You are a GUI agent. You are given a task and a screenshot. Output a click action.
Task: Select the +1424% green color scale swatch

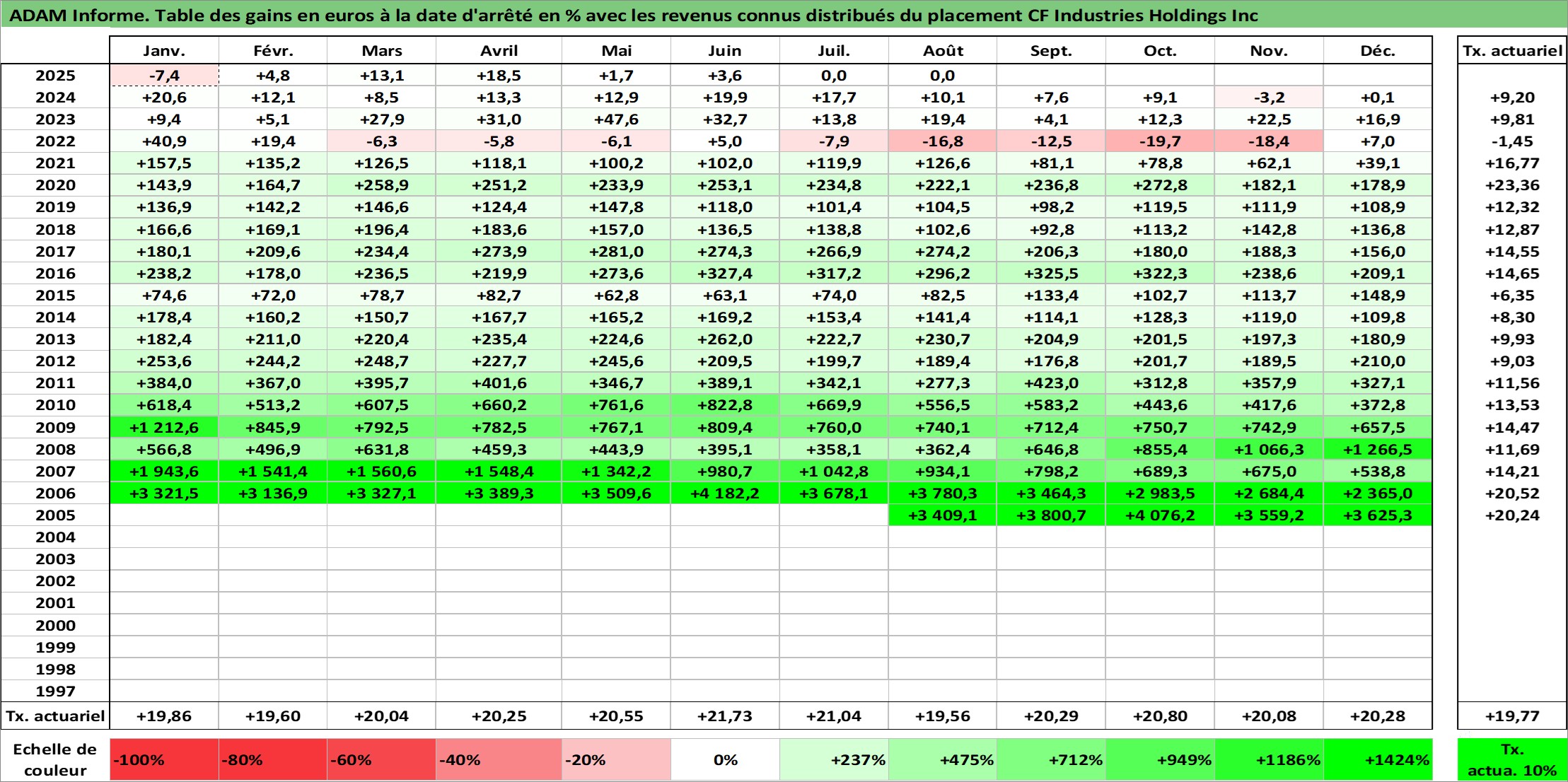1378,760
